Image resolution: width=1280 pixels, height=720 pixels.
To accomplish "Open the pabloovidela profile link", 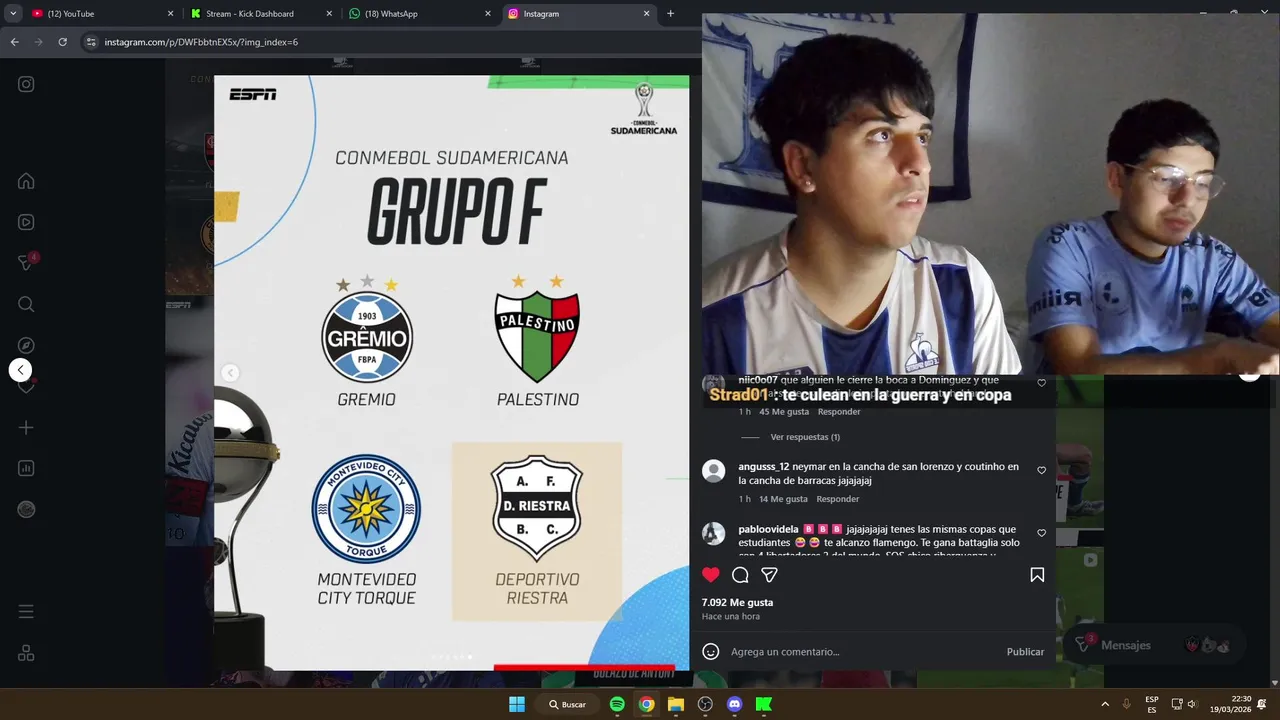I will tap(768, 529).
